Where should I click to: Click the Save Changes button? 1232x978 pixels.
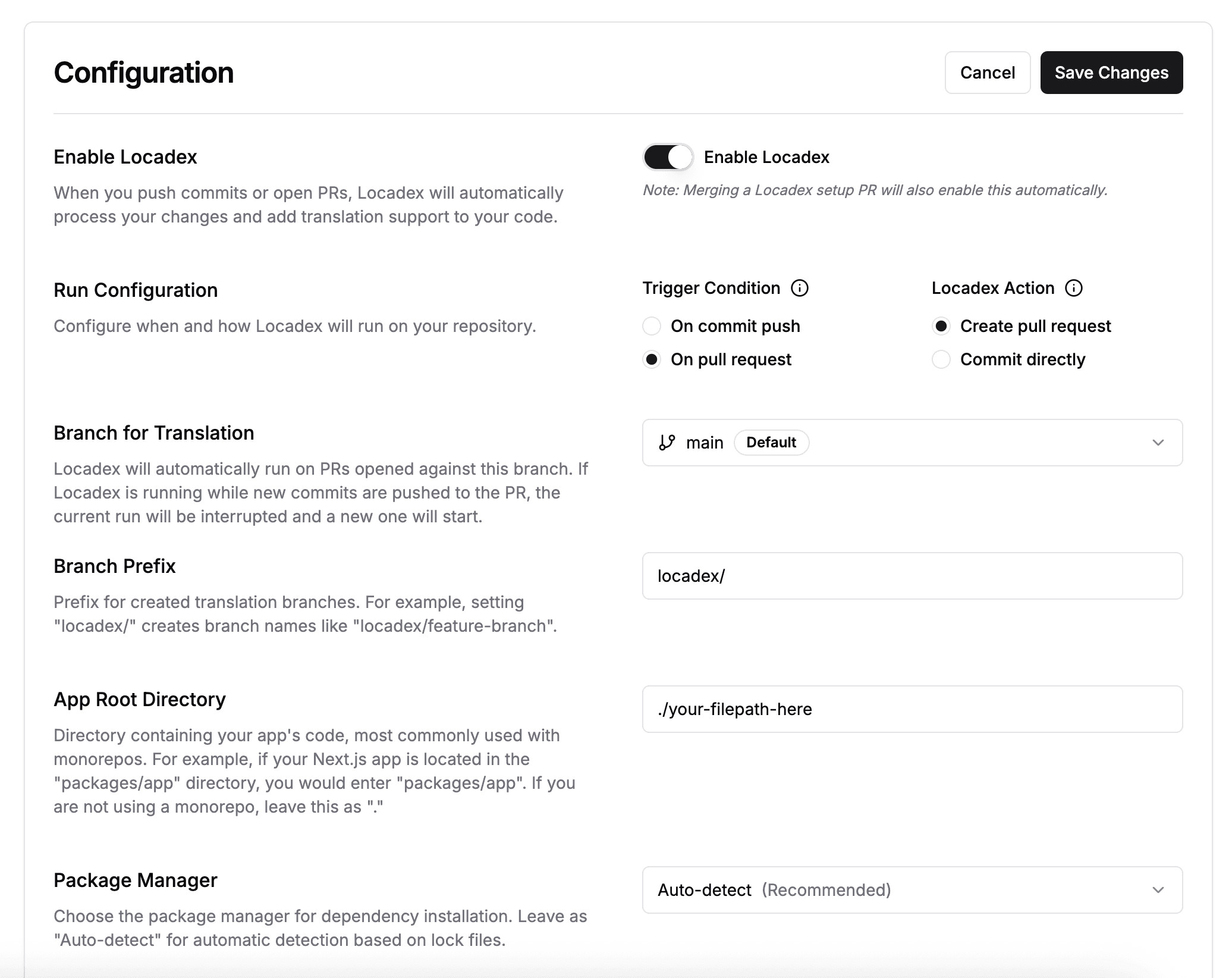point(1111,72)
